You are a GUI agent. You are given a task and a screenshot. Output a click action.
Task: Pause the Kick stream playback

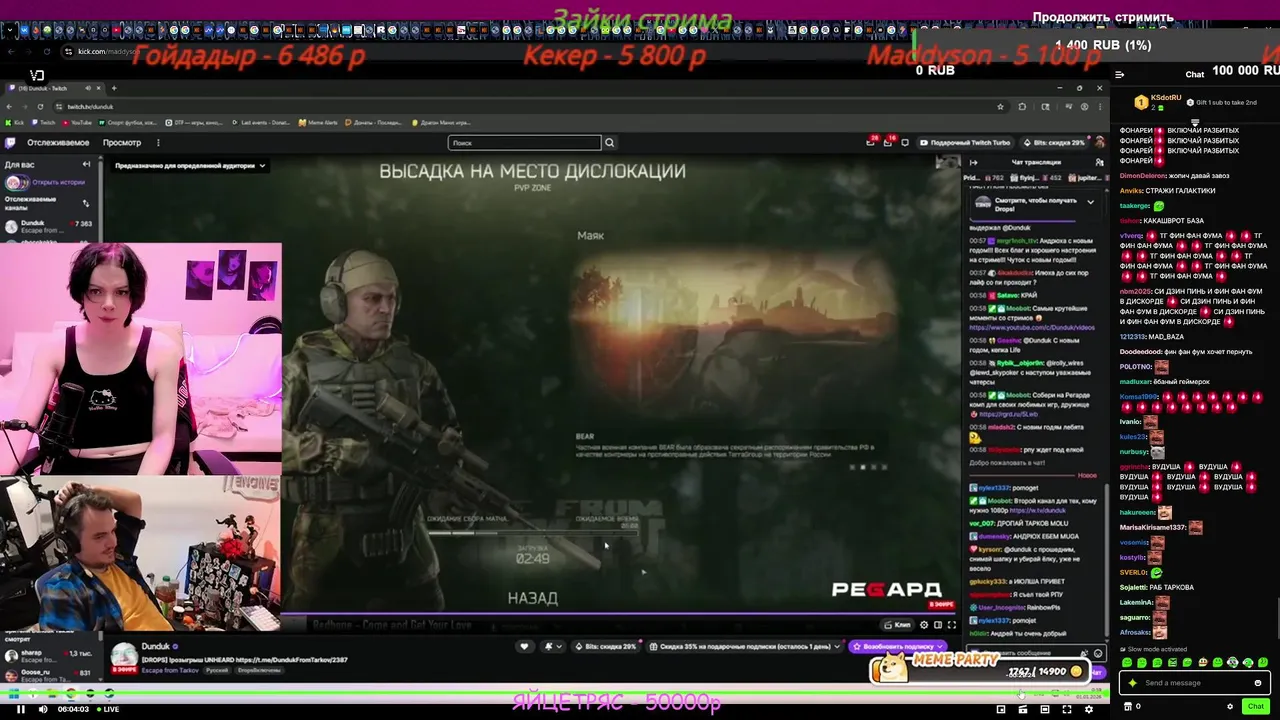20,709
